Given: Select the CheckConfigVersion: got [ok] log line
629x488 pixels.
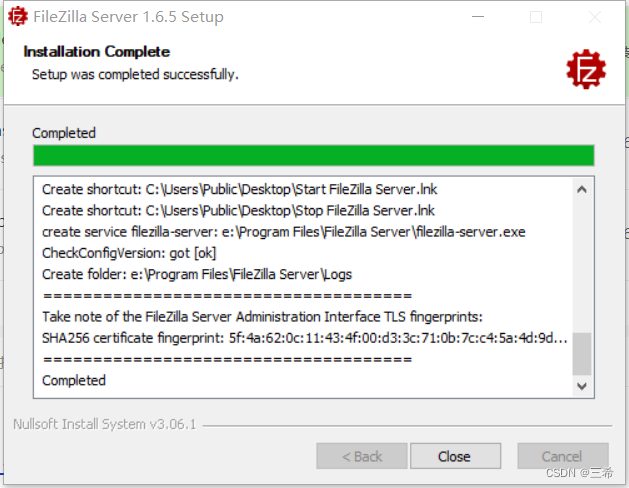Looking at the screenshot, I should 129,253.
